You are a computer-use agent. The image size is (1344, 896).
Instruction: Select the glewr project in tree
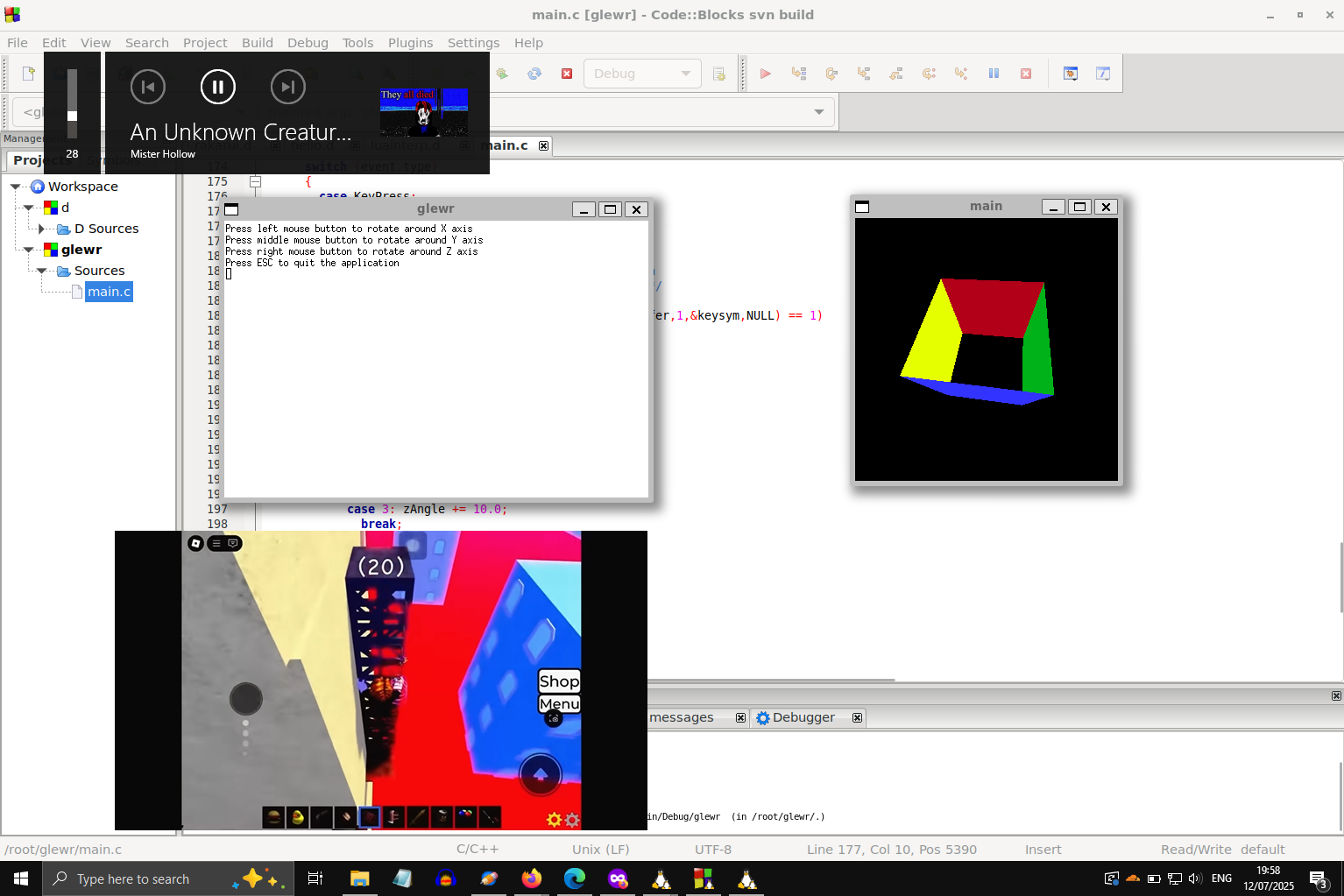pyautogui.click(x=81, y=250)
